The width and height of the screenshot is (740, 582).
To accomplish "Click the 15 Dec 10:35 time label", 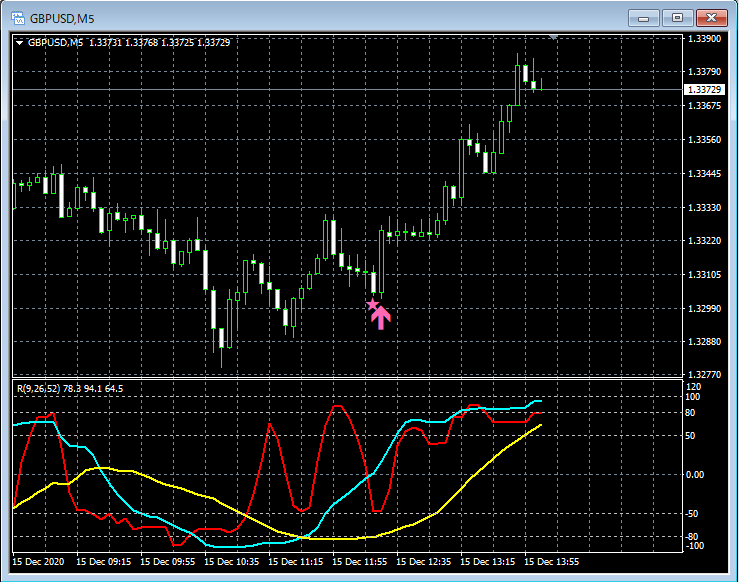I will tap(232, 562).
